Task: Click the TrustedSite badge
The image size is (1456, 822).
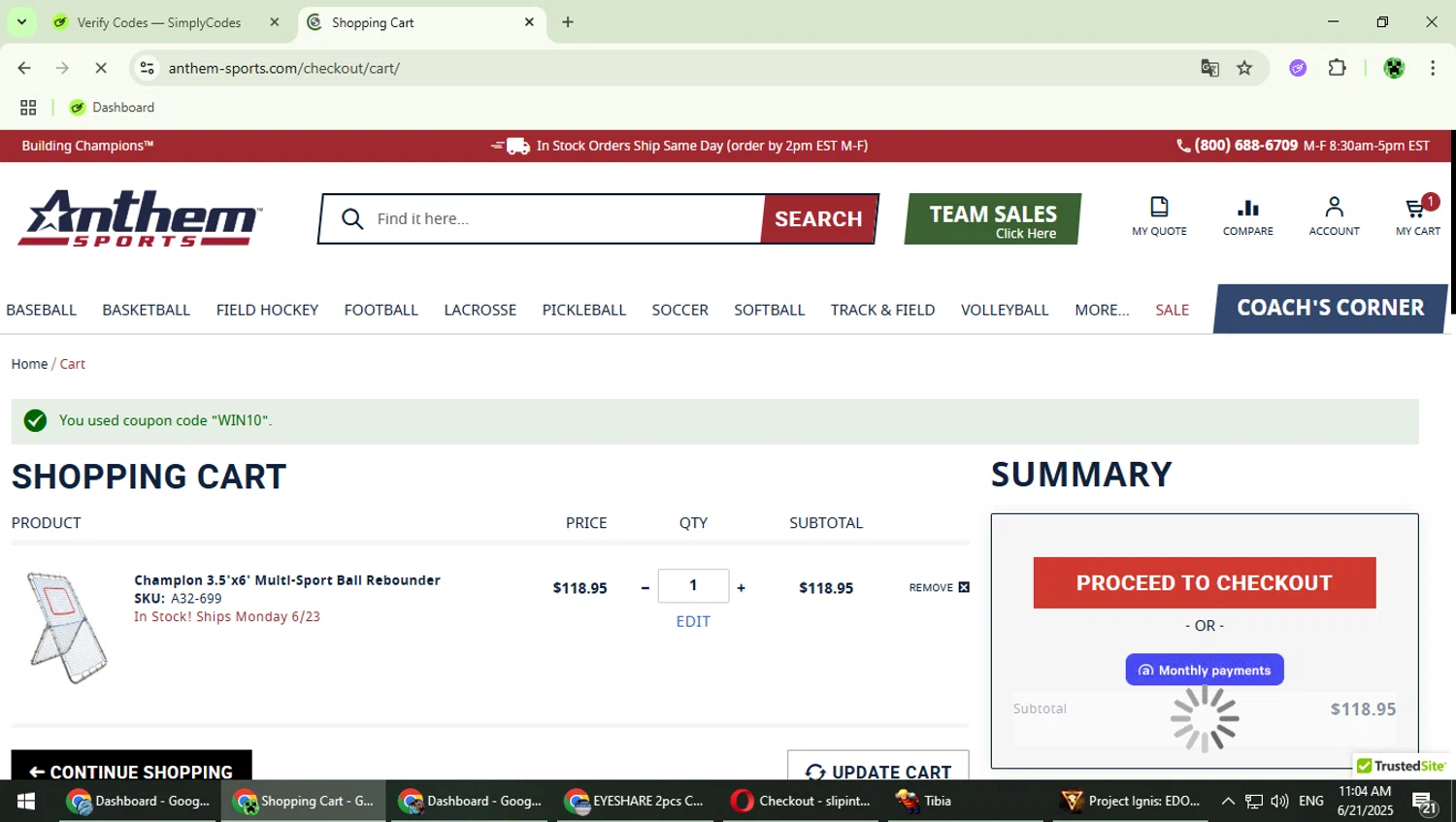Action: pyautogui.click(x=1402, y=766)
